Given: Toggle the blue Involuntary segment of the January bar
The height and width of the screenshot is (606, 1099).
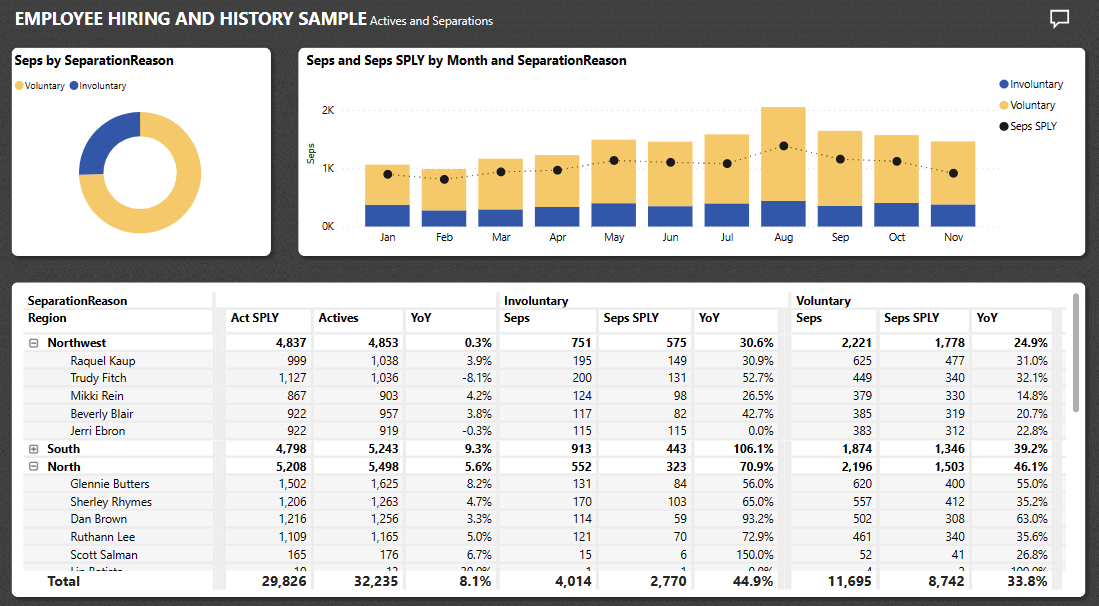Looking at the screenshot, I should coord(387,212).
